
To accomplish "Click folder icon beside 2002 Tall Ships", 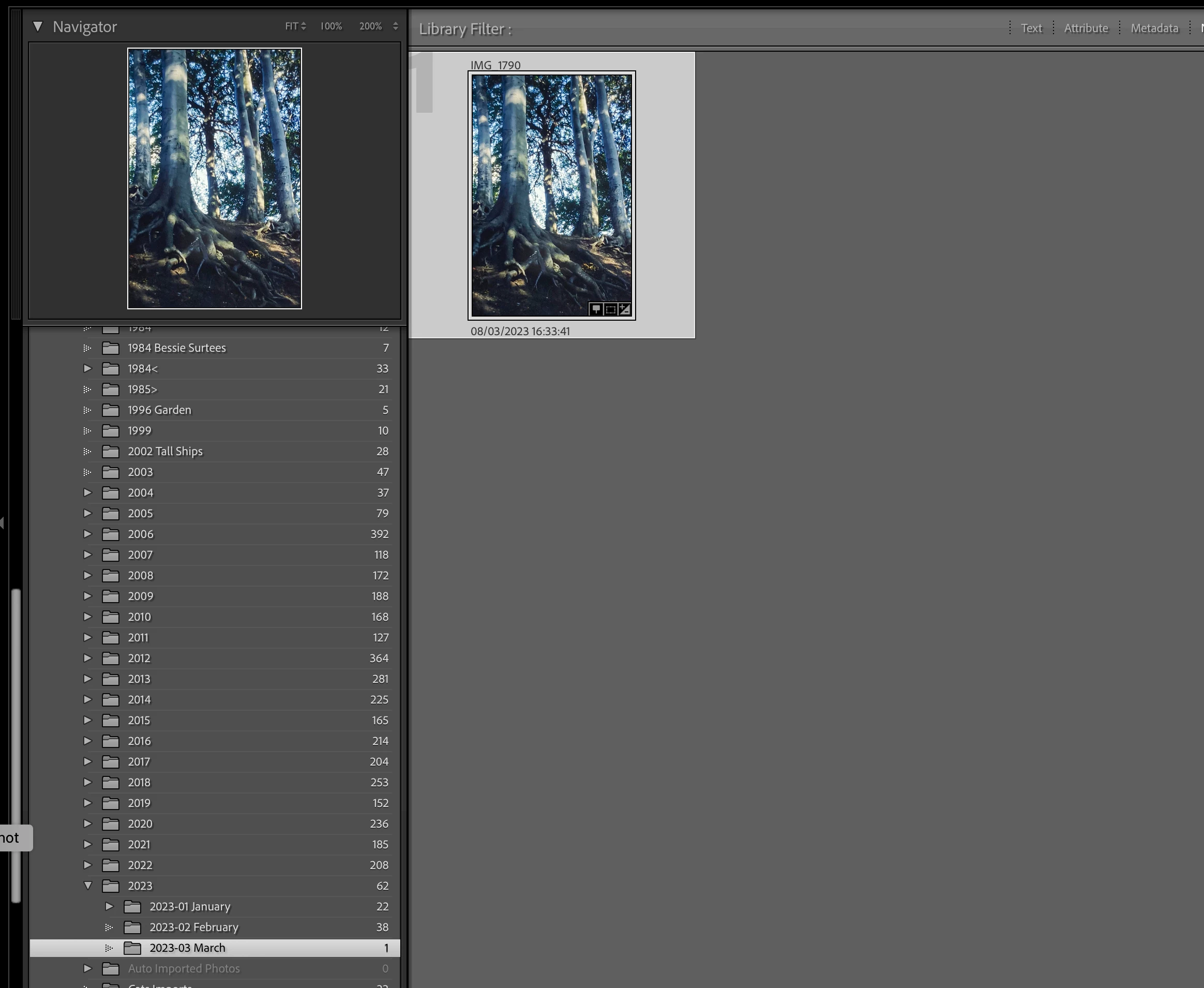I will pos(110,451).
